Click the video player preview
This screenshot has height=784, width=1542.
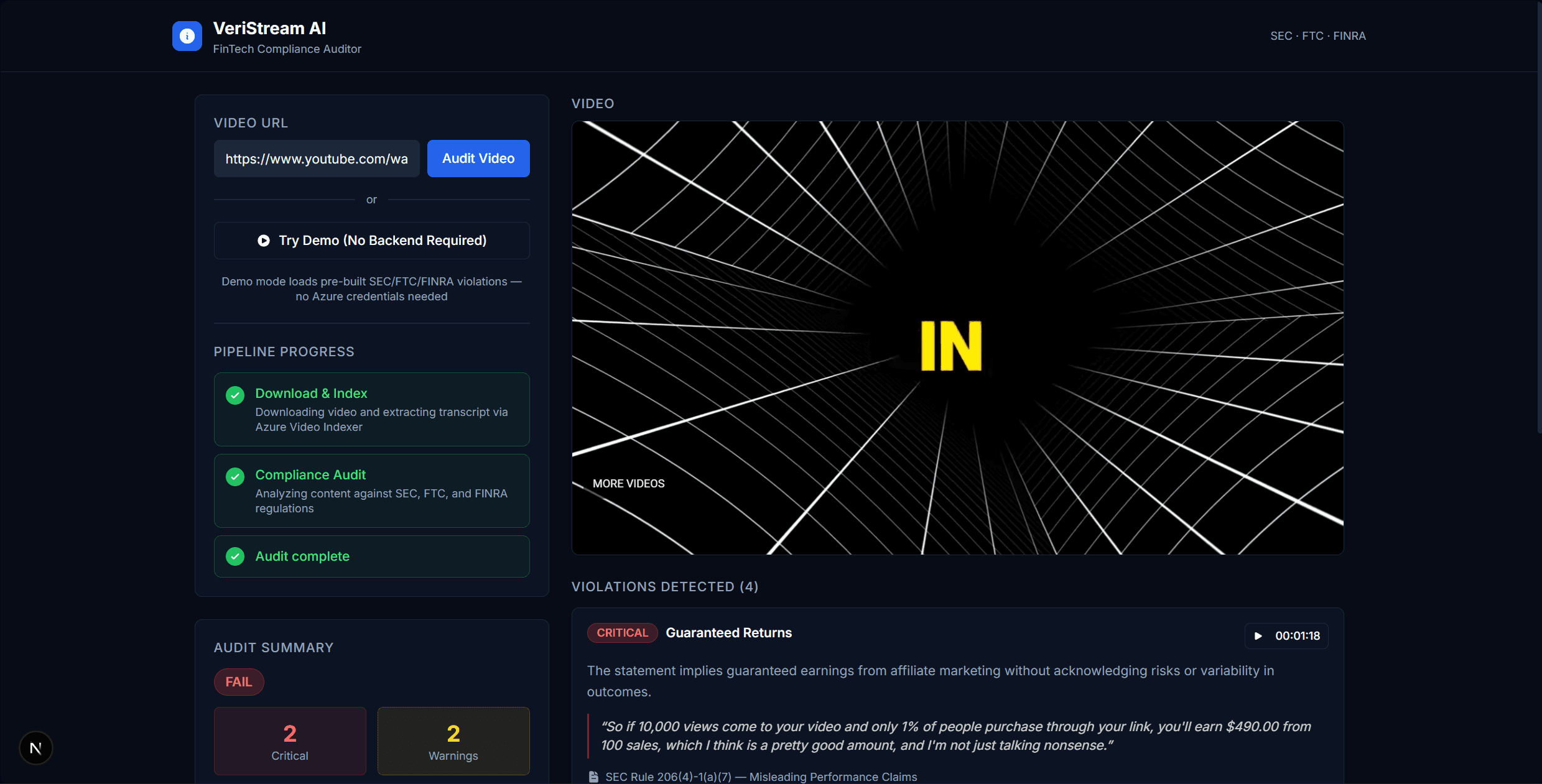pyautogui.click(x=957, y=338)
